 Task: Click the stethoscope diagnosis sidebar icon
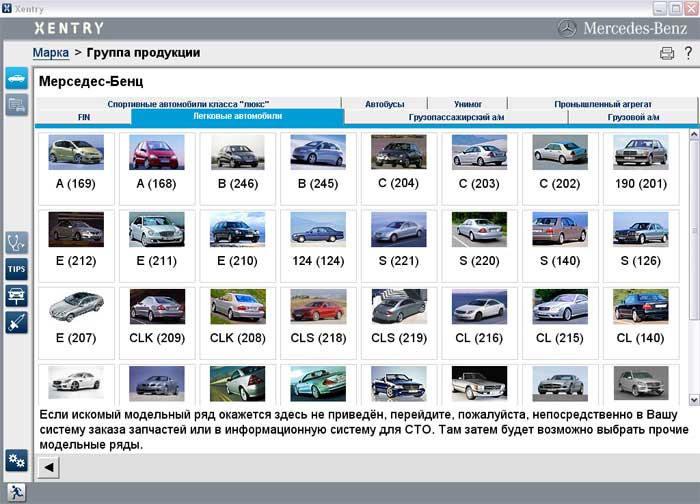tap(16, 242)
